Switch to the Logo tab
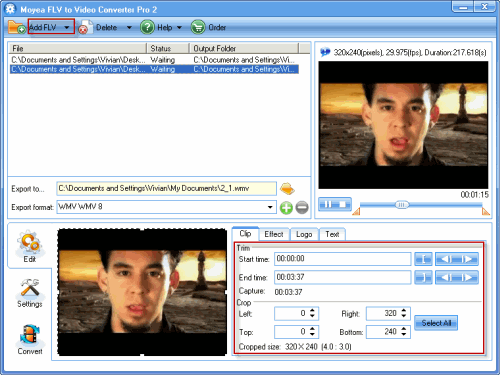Image resolution: width=500 pixels, height=375 pixels. tap(304, 234)
